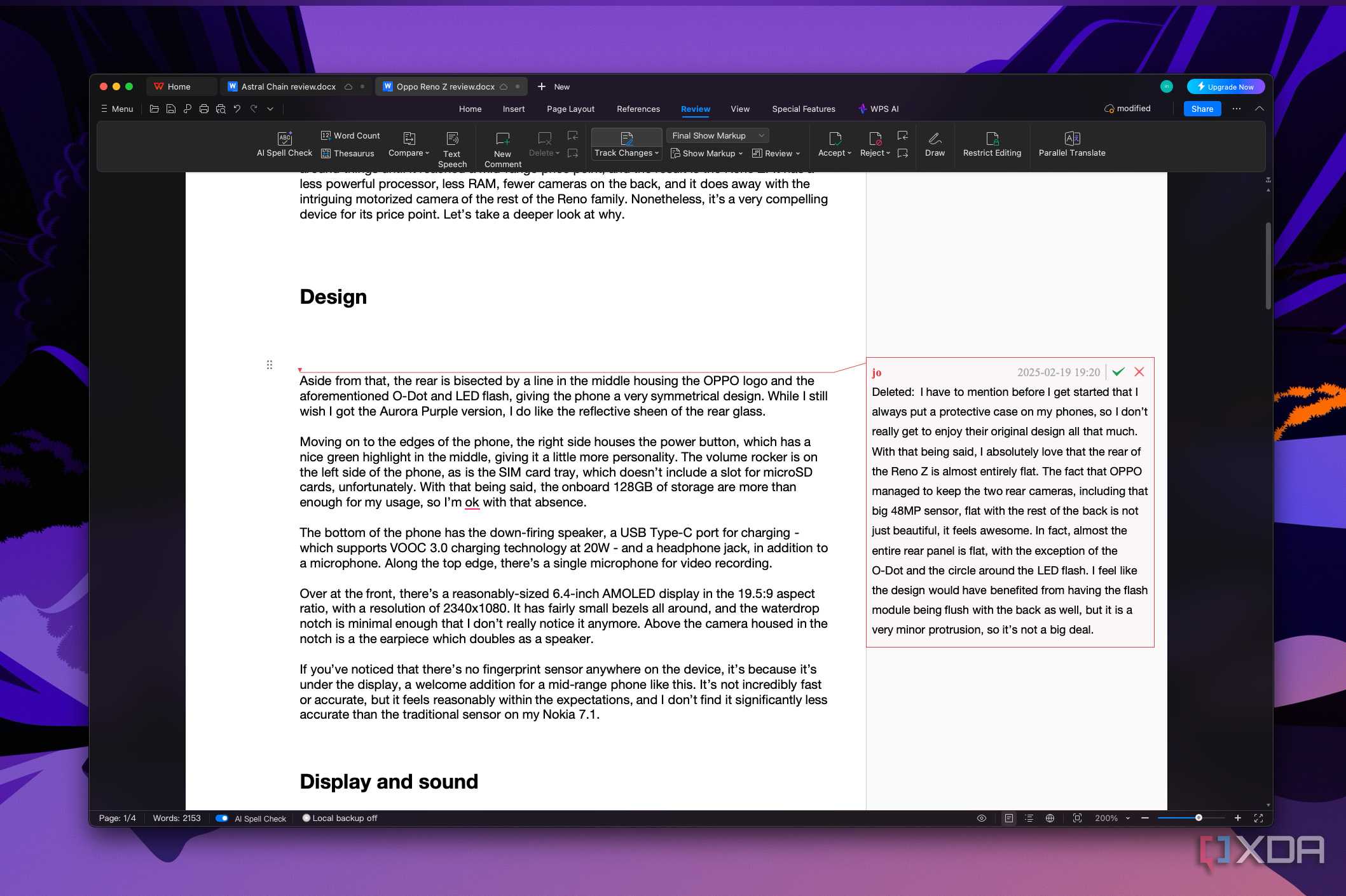Open Final Show Markup combo box
Image resolution: width=1346 pixels, height=896 pixels.
[718, 135]
